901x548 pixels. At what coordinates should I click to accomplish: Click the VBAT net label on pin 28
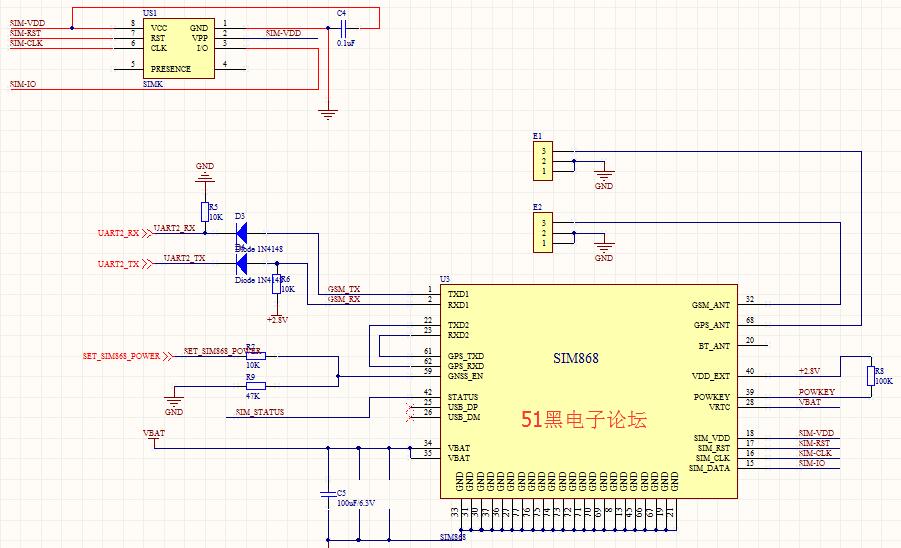click(x=810, y=402)
